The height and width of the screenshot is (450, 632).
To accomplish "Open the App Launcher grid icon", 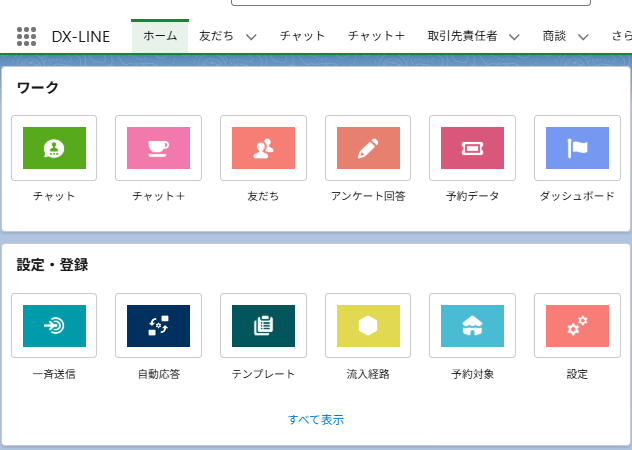I will [26, 37].
